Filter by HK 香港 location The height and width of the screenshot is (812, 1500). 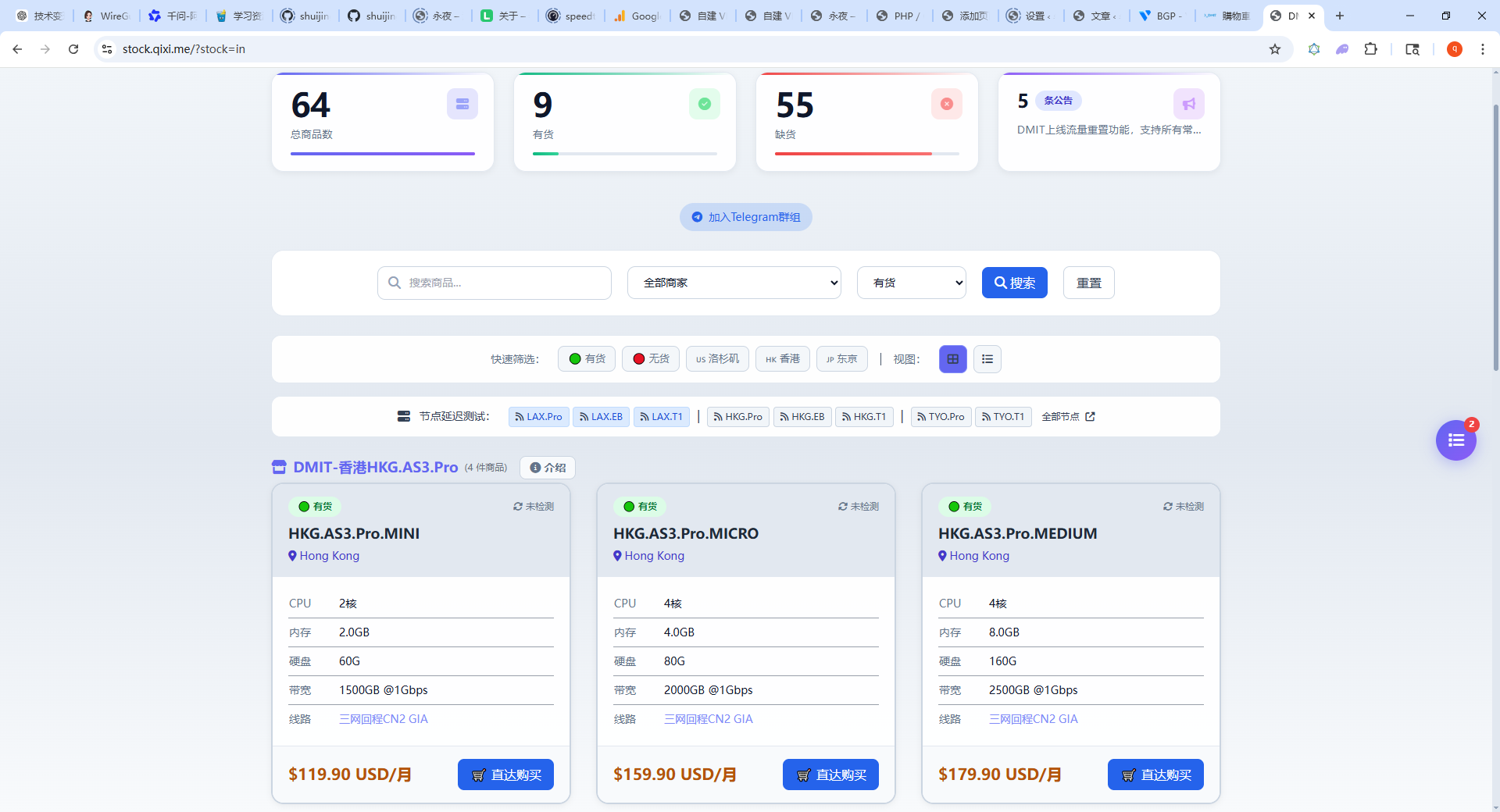783,359
